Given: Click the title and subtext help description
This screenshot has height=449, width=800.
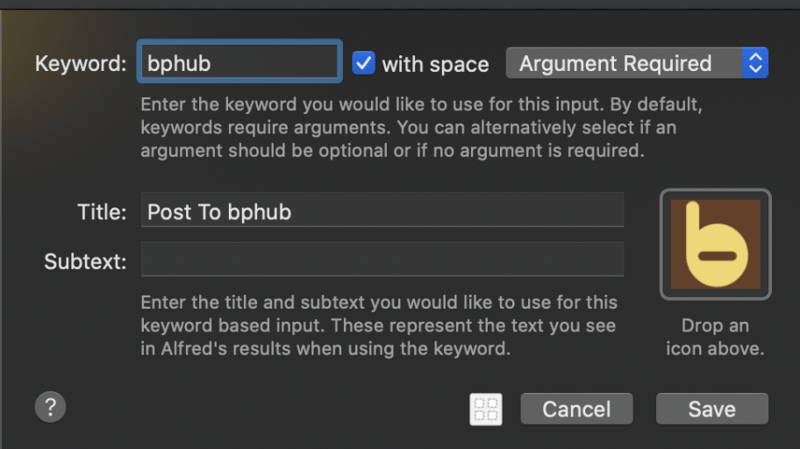Looking at the screenshot, I should [380, 326].
